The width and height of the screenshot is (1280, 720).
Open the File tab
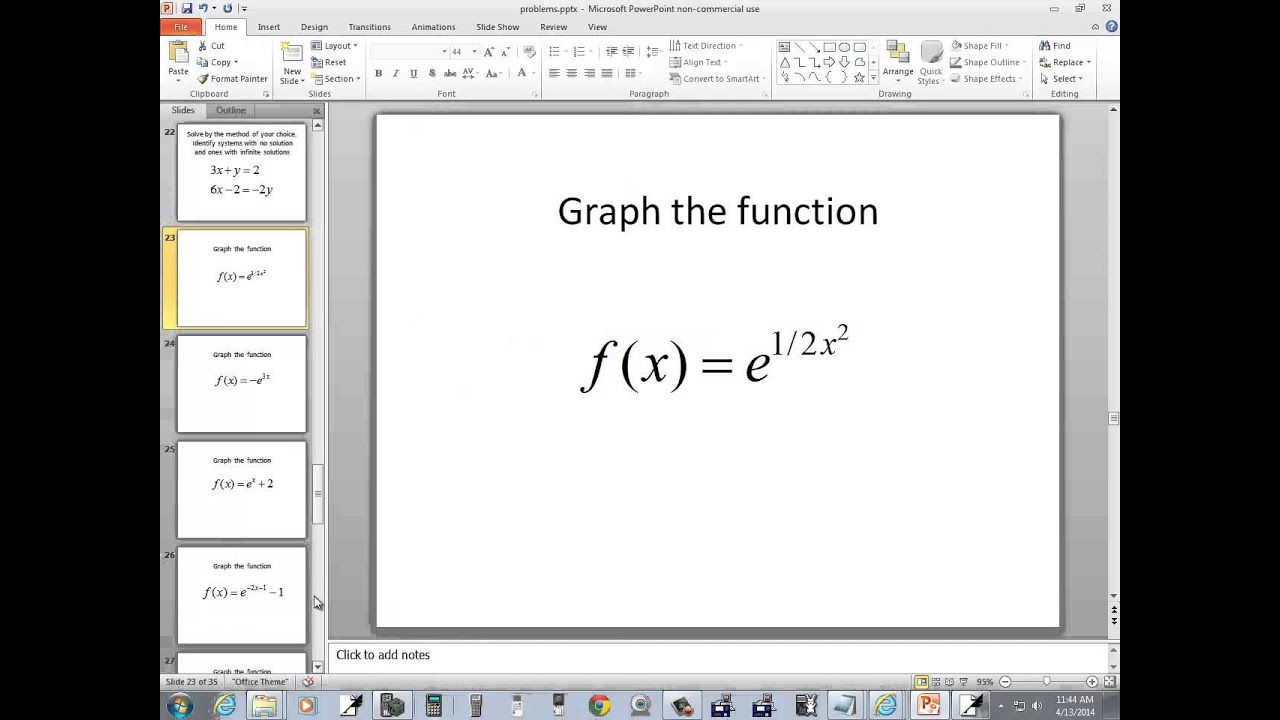(x=181, y=27)
